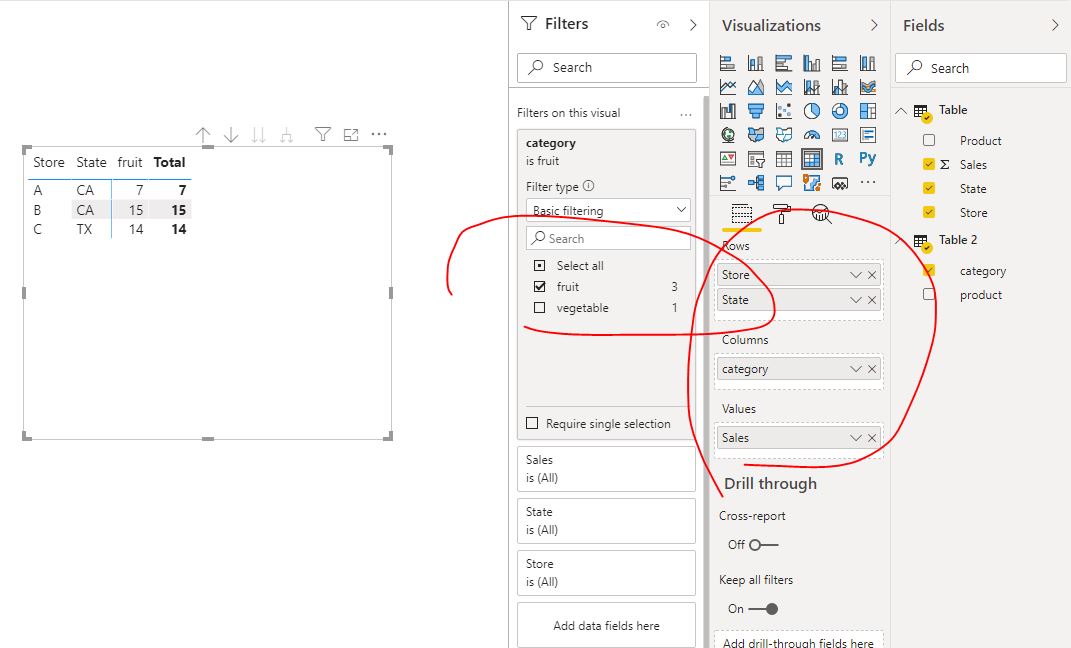Remove category from Columns
This screenshot has height=648, width=1071.
click(872, 369)
